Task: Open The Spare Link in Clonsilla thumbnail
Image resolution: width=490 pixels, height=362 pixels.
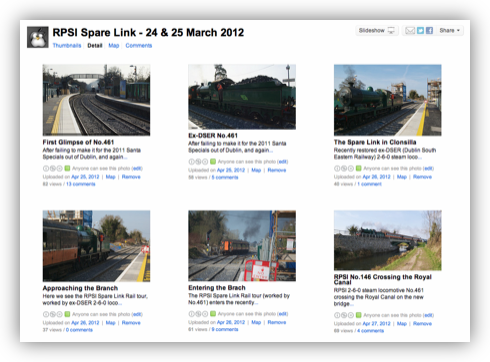Action: [x=388, y=100]
